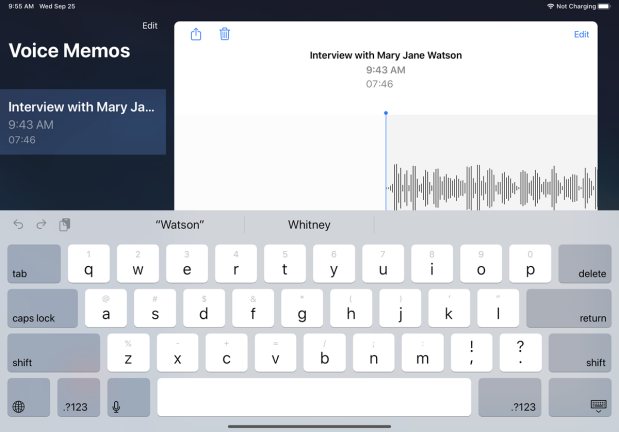The width and height of the screenshot is (619, 432).
Task: Select Interview with Mary Ja... memo row
Action: point(83,122)
